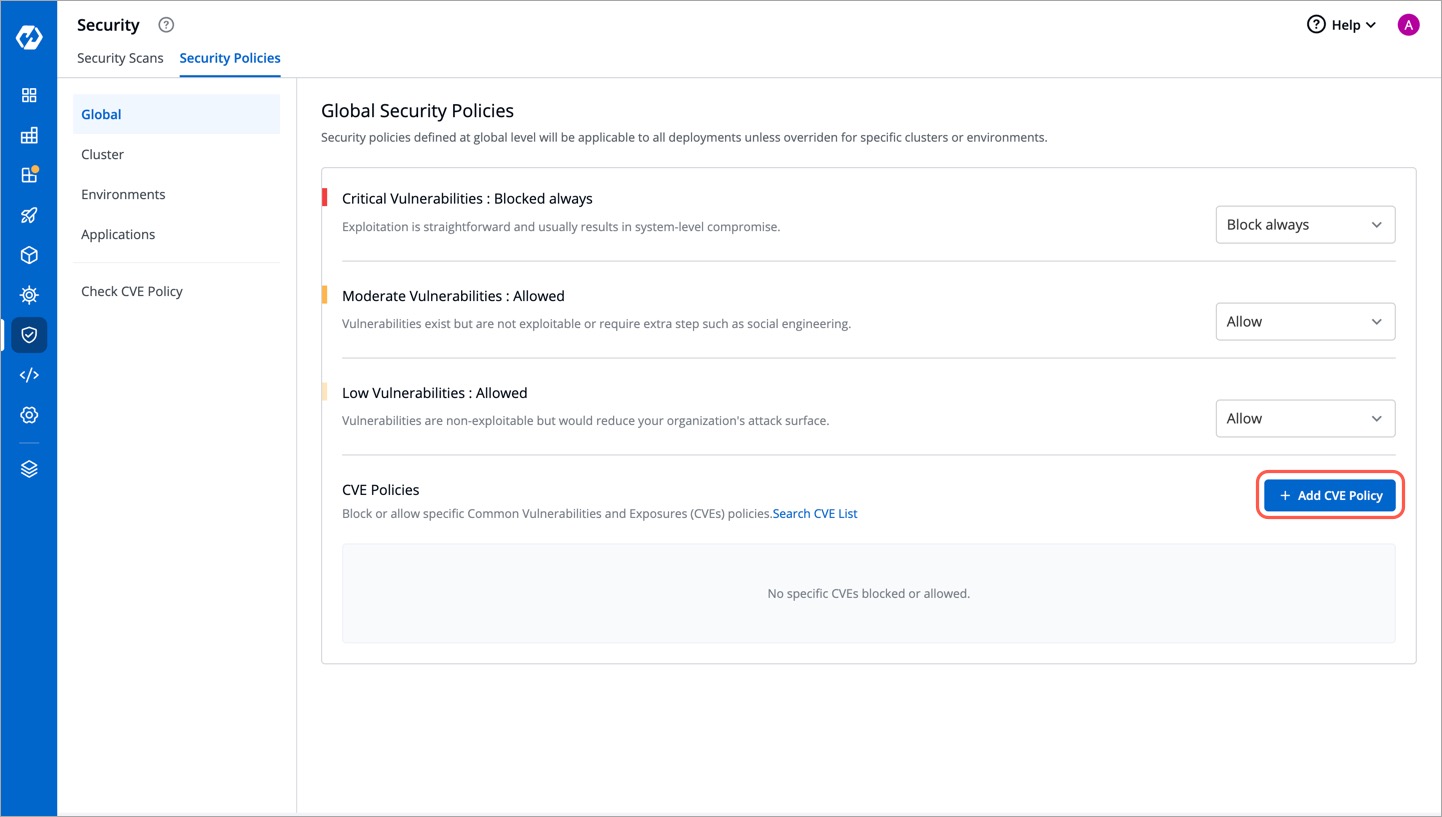Open the Block always policy dropdown
Image resolution: width=1442 pixels, height=817 pixels.
click(x=1305, y=224)
